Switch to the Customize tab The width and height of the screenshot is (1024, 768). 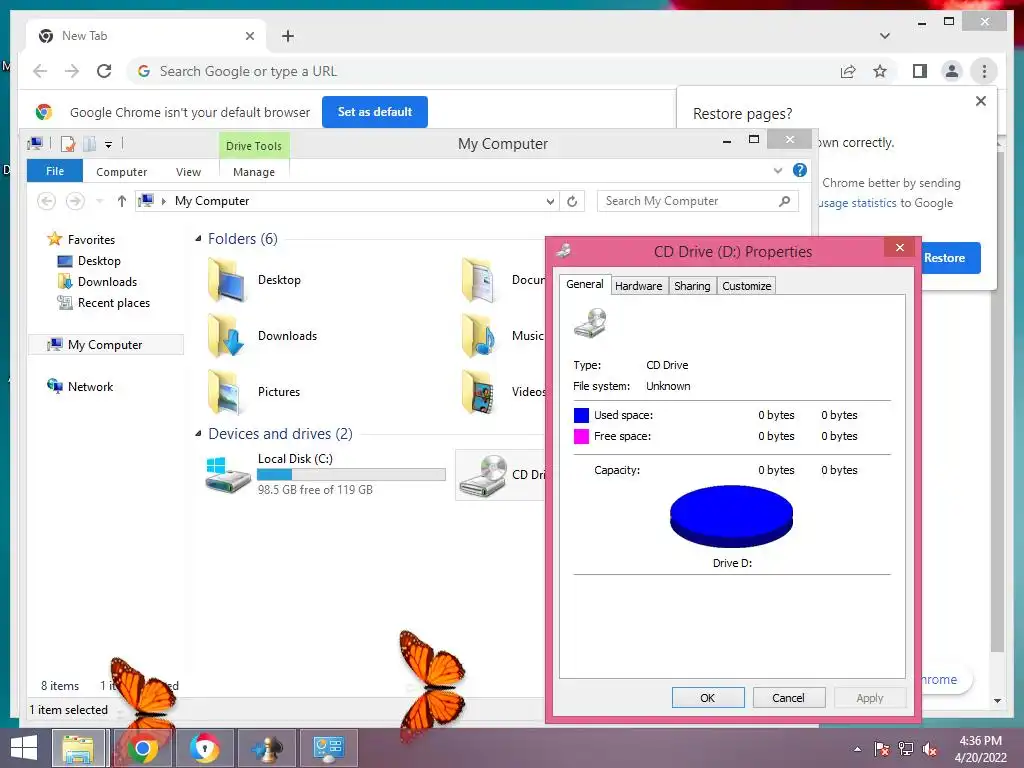tap(746, 286)
